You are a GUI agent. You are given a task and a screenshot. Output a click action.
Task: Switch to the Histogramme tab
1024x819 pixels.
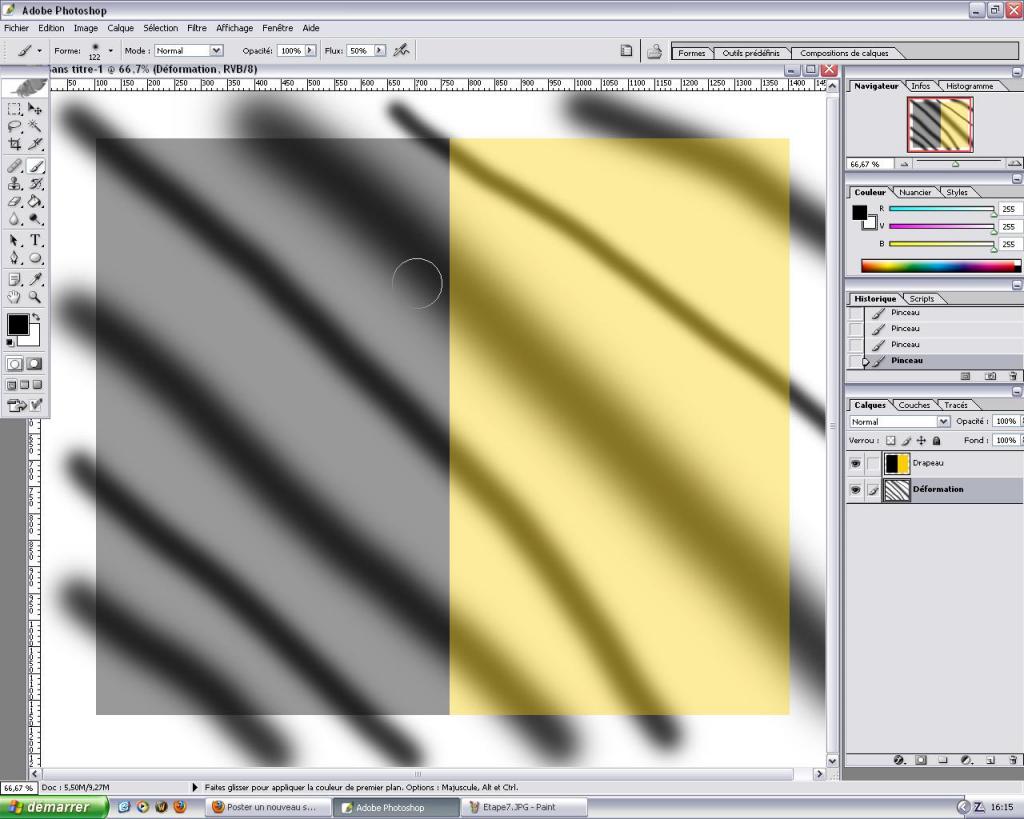tap(969, 86)
